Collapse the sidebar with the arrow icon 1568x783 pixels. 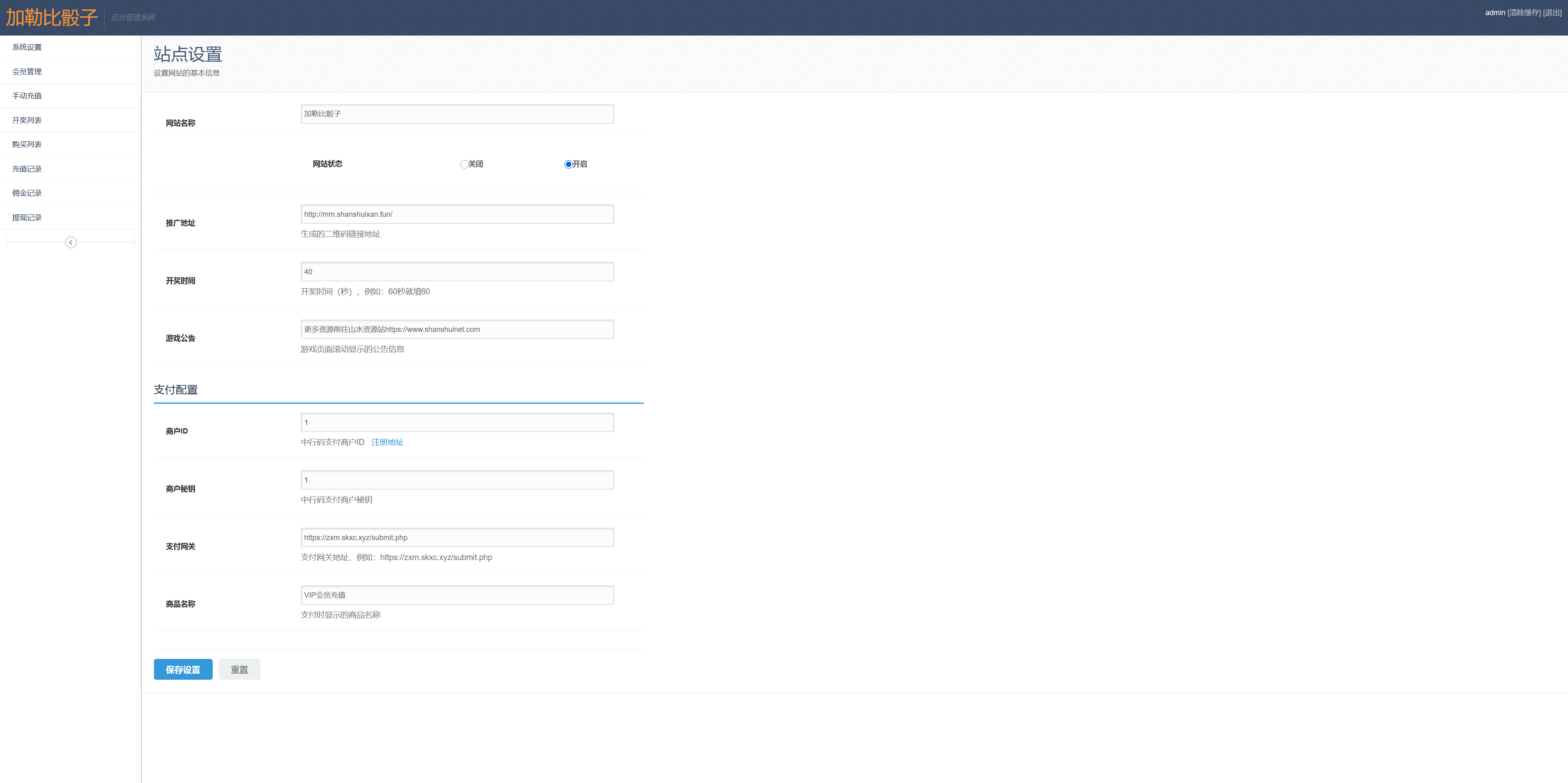click(x=71, y=242)
